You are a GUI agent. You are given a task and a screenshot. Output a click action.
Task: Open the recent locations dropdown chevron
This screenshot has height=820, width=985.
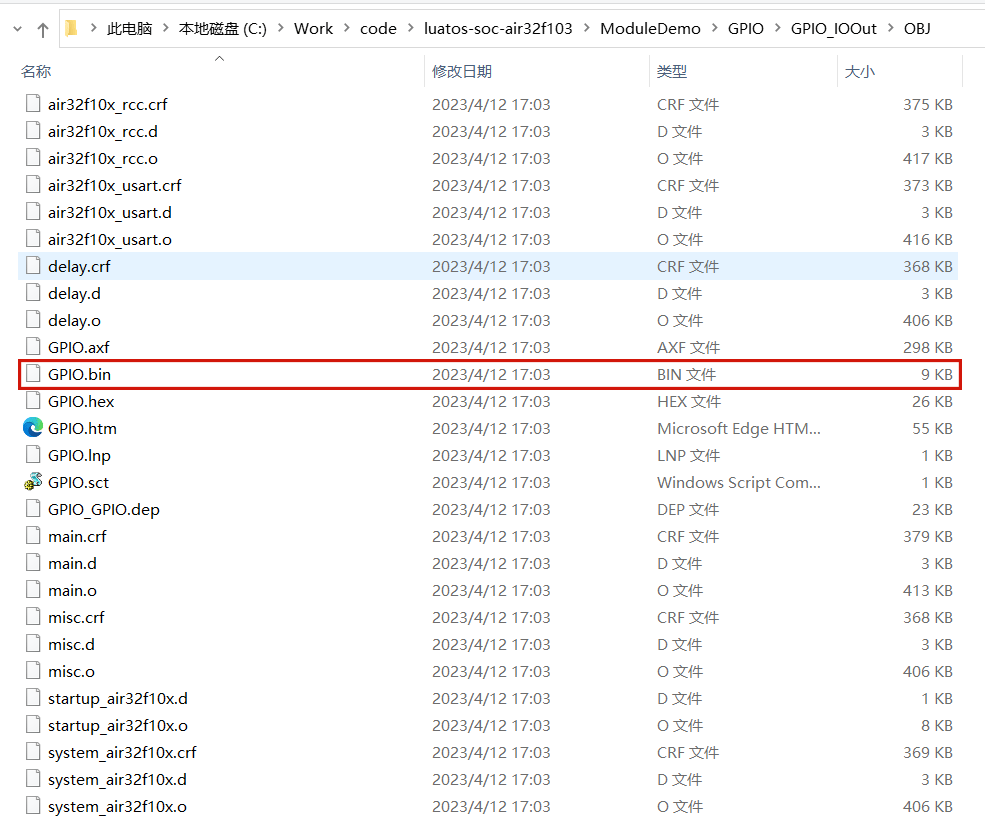point(18,29)
